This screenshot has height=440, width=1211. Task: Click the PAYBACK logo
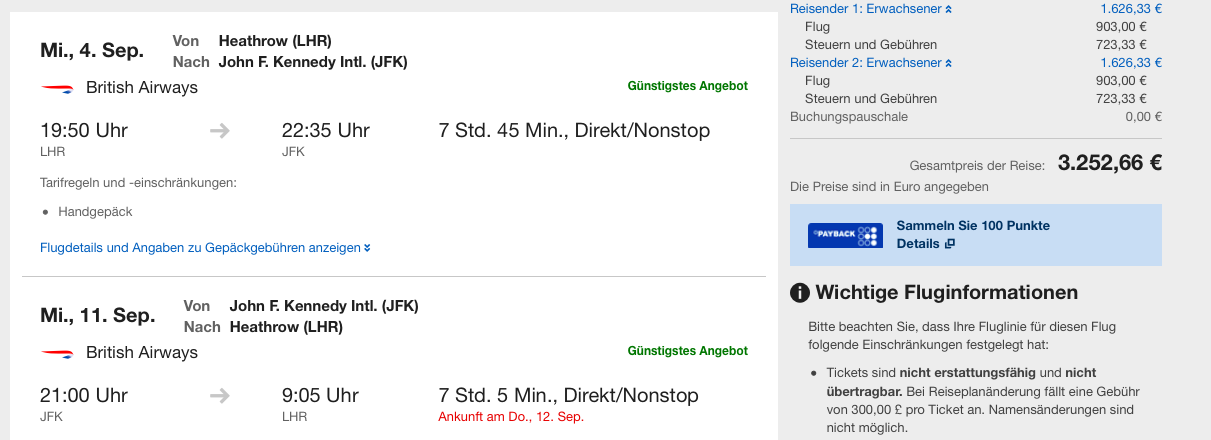pos(845,235)
